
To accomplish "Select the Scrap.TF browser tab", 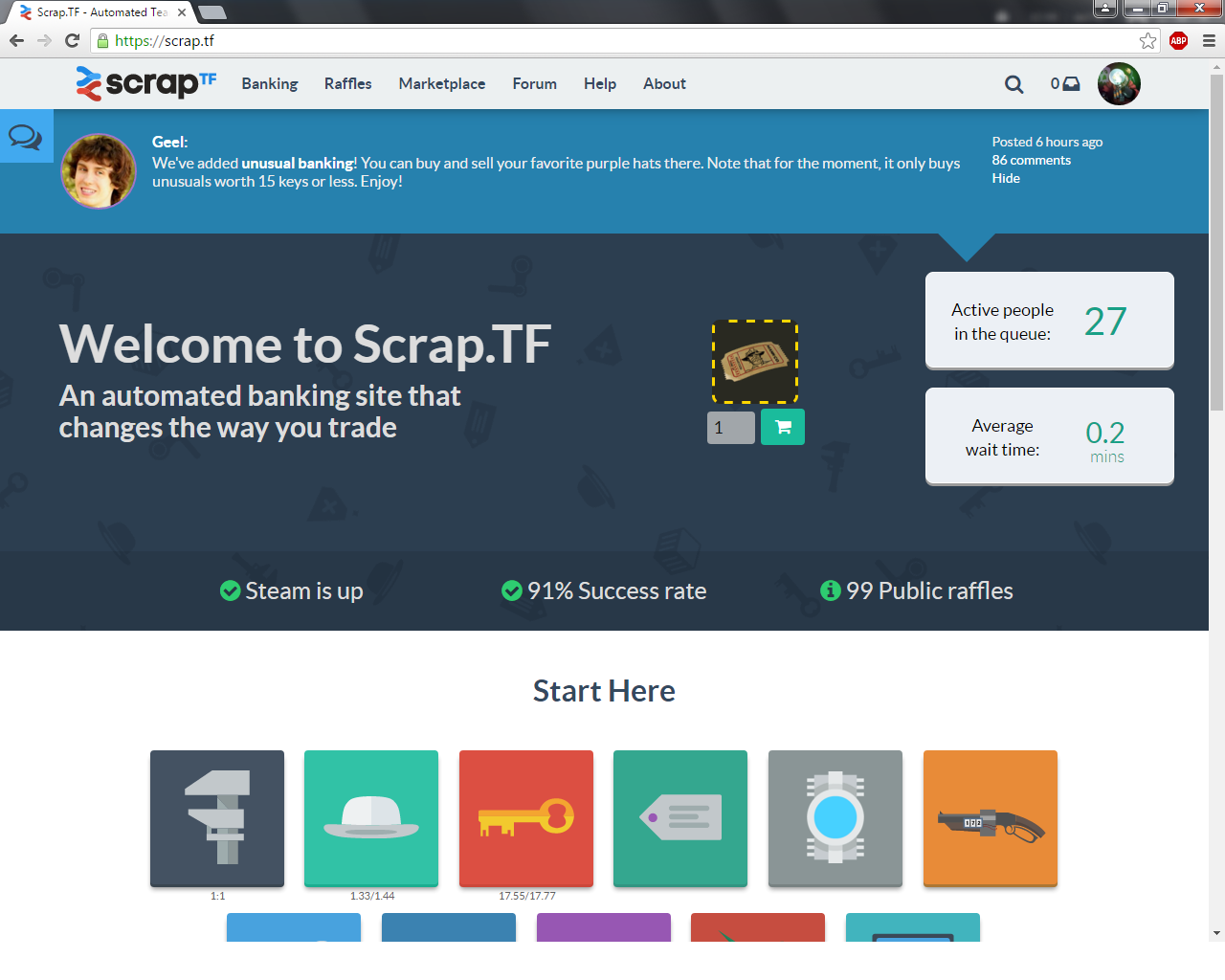I will [100, 12].
